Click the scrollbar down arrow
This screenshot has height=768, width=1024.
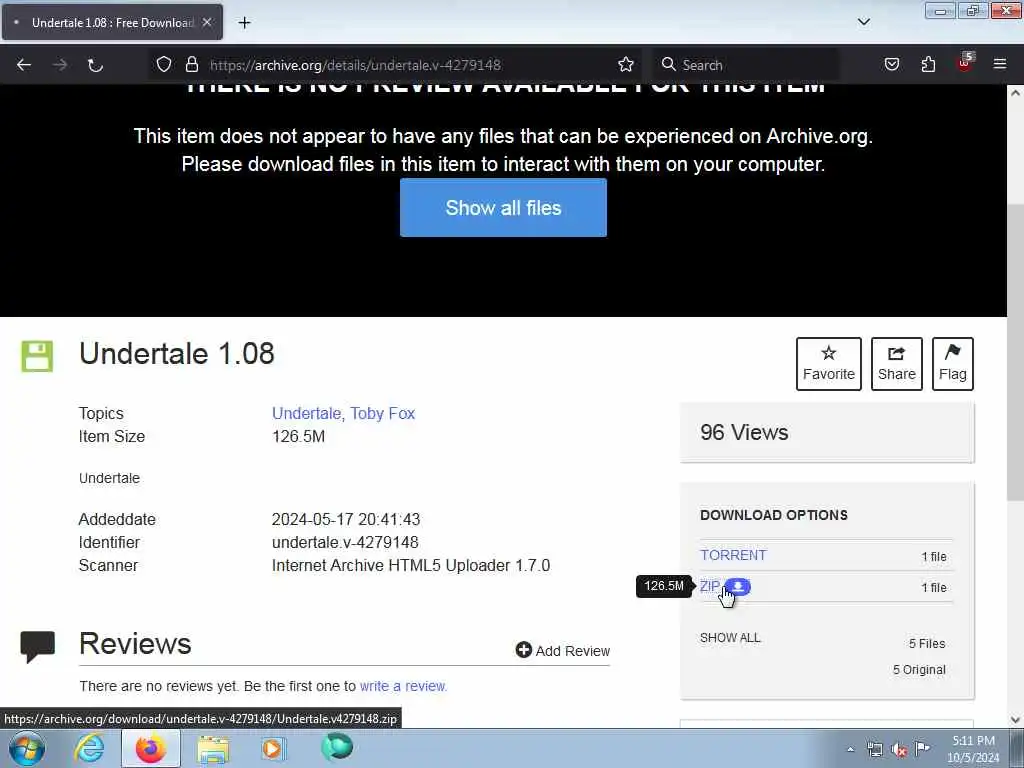click(x=1015, y=720)
